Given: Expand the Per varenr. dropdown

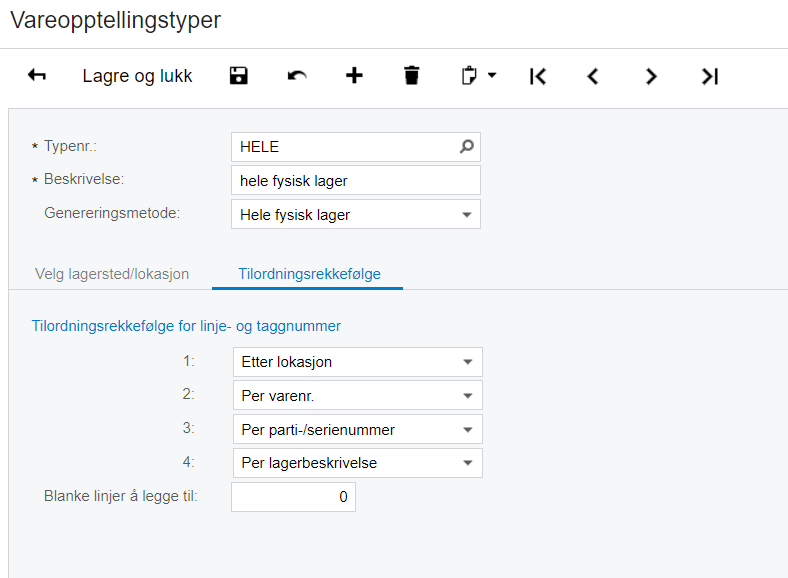Looking at the screenshot, I should point(468,396).
